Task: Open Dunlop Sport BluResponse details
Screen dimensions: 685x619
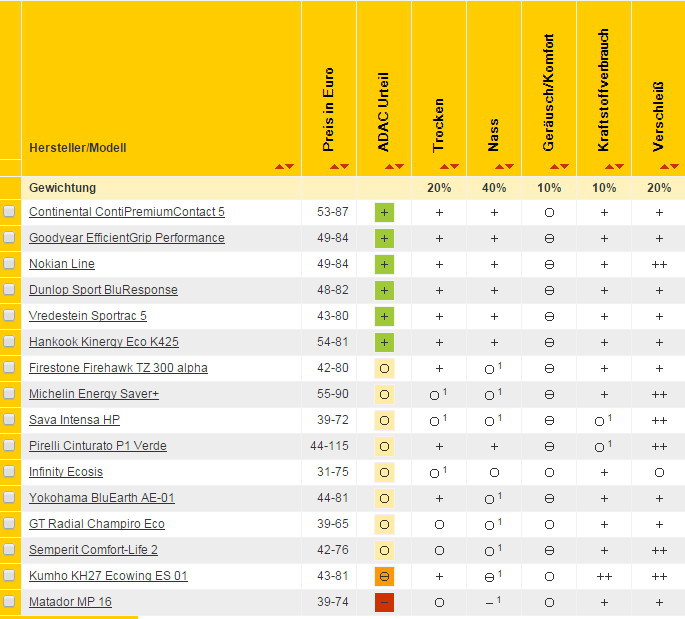Action: coord(103,290)
